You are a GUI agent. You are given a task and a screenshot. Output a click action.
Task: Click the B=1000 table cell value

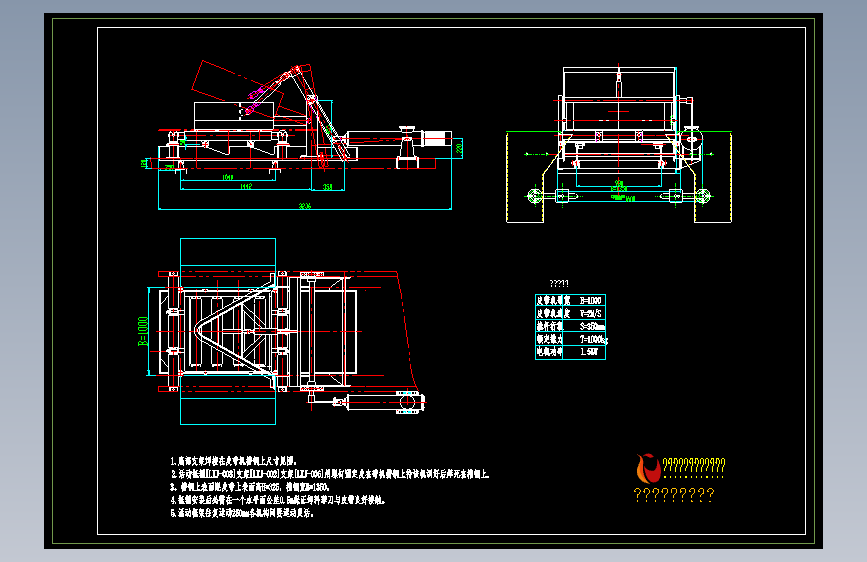(x=591, y=300)
